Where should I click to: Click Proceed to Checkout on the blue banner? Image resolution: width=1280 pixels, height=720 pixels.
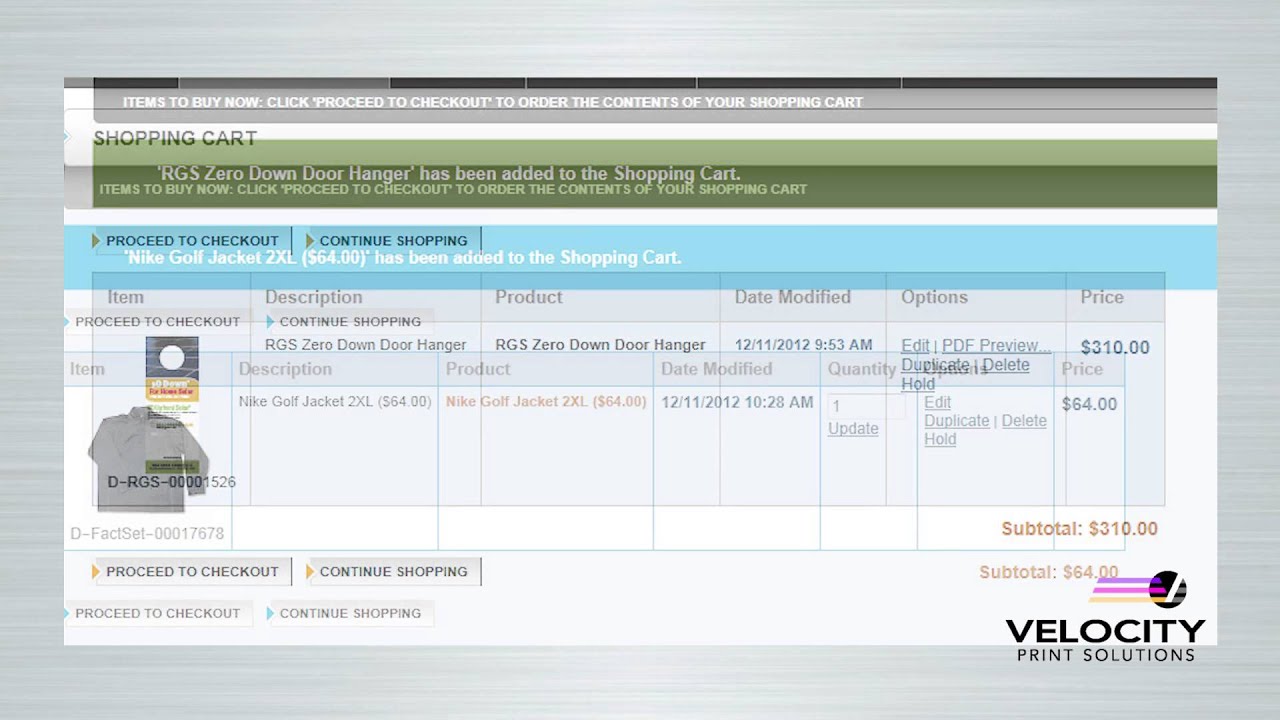192,241
